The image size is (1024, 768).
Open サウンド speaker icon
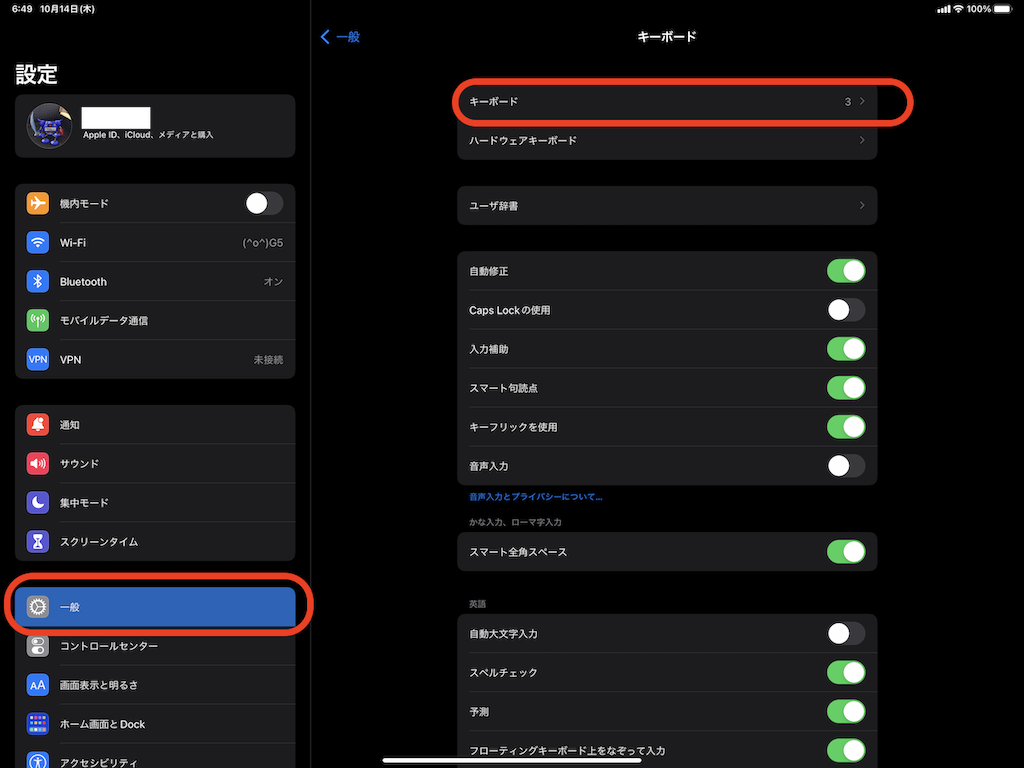(38, 463)
